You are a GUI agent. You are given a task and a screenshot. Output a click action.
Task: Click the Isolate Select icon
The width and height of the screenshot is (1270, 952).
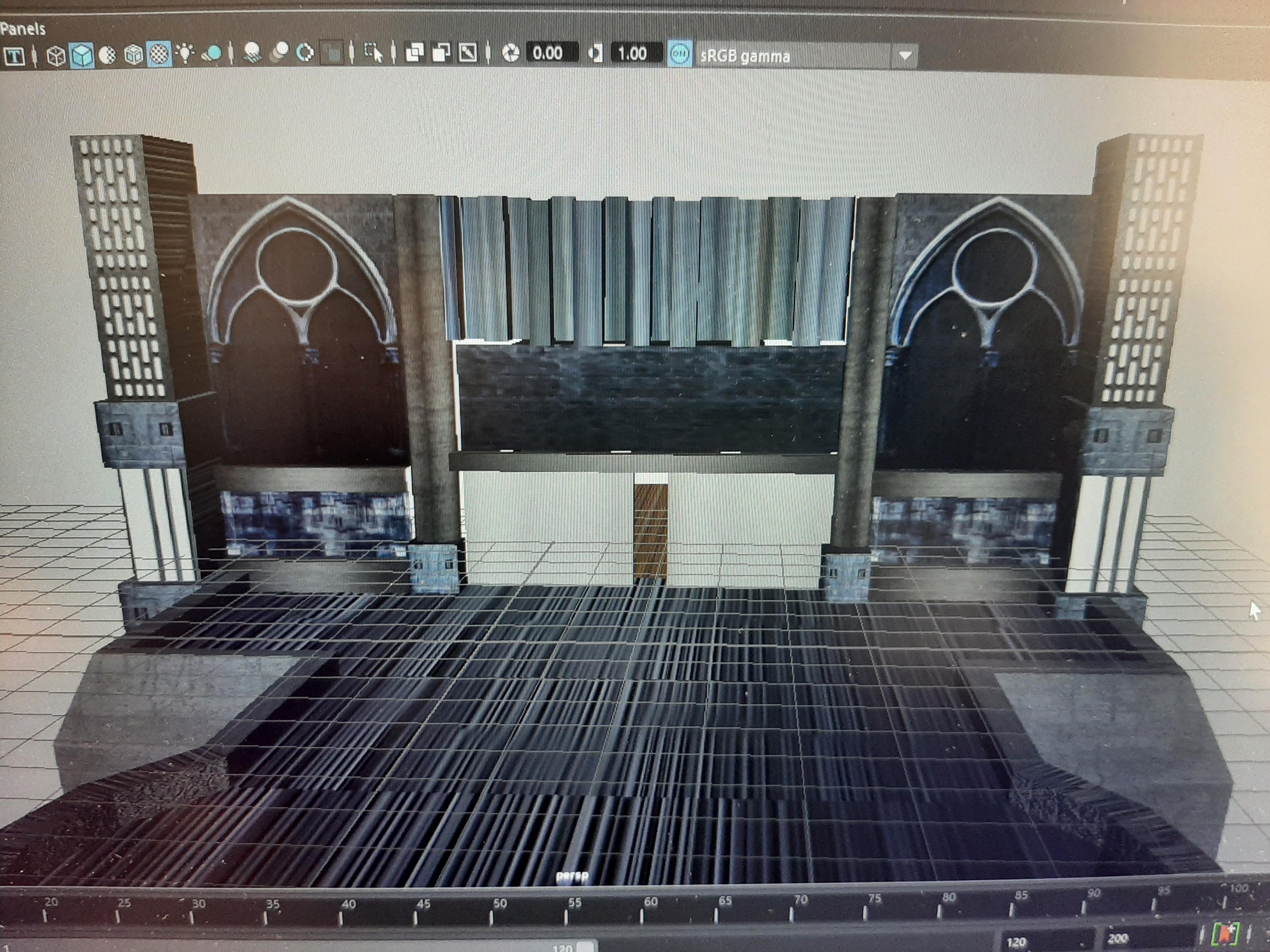click(374, 53)
